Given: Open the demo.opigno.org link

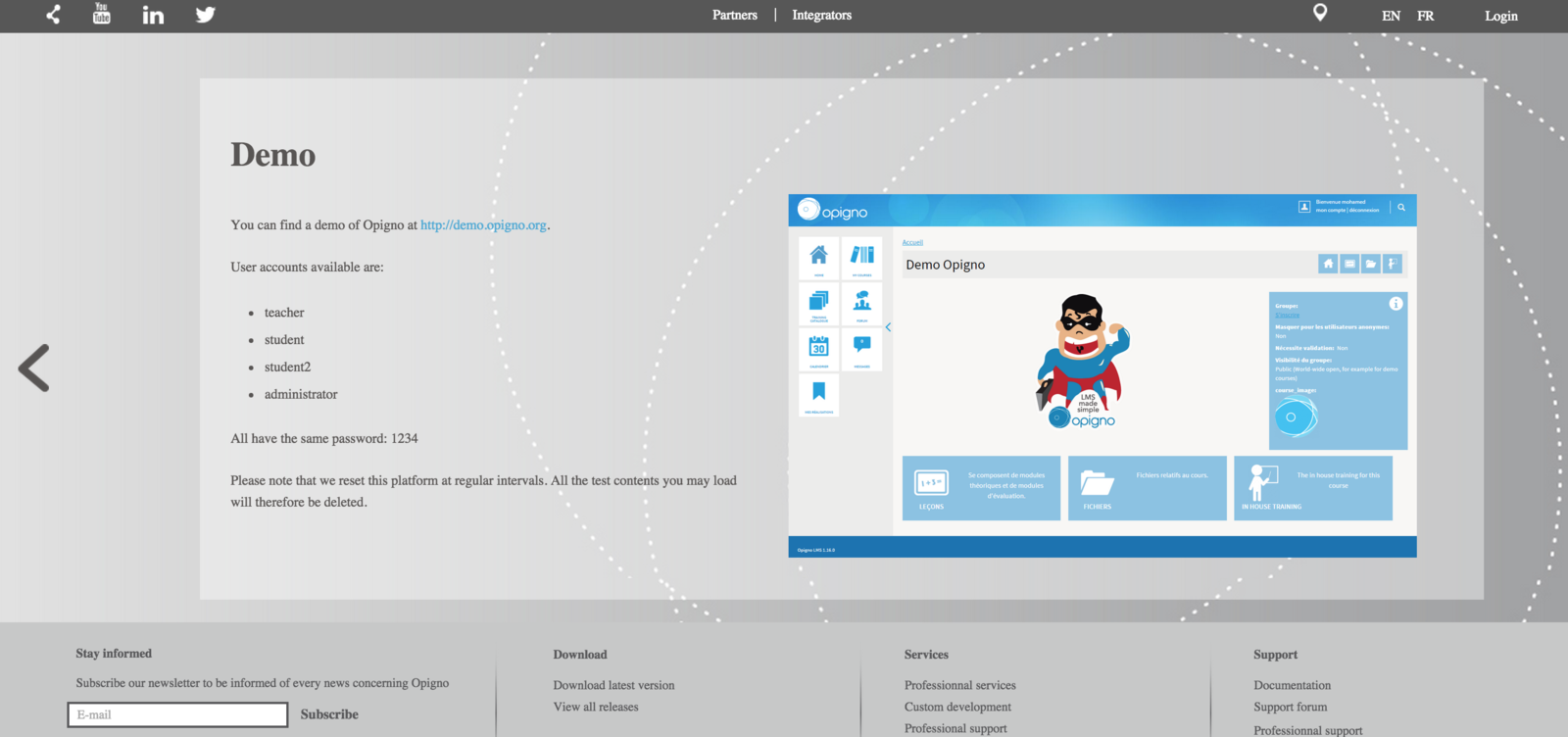Looking at the screenshot, I should pos(483,224).
